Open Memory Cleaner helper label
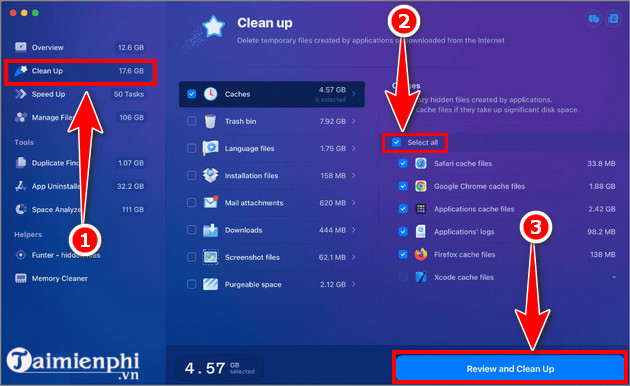This screenshot has width=630, height=386. coord(59,278)
